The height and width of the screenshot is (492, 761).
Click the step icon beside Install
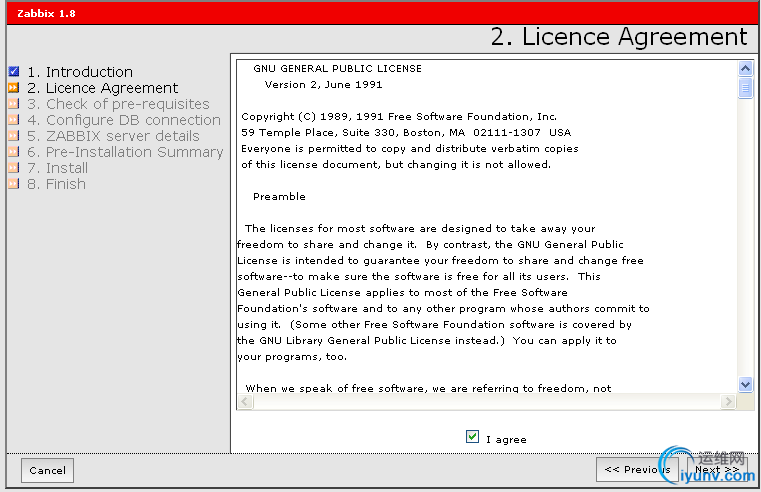click(14, 168)
